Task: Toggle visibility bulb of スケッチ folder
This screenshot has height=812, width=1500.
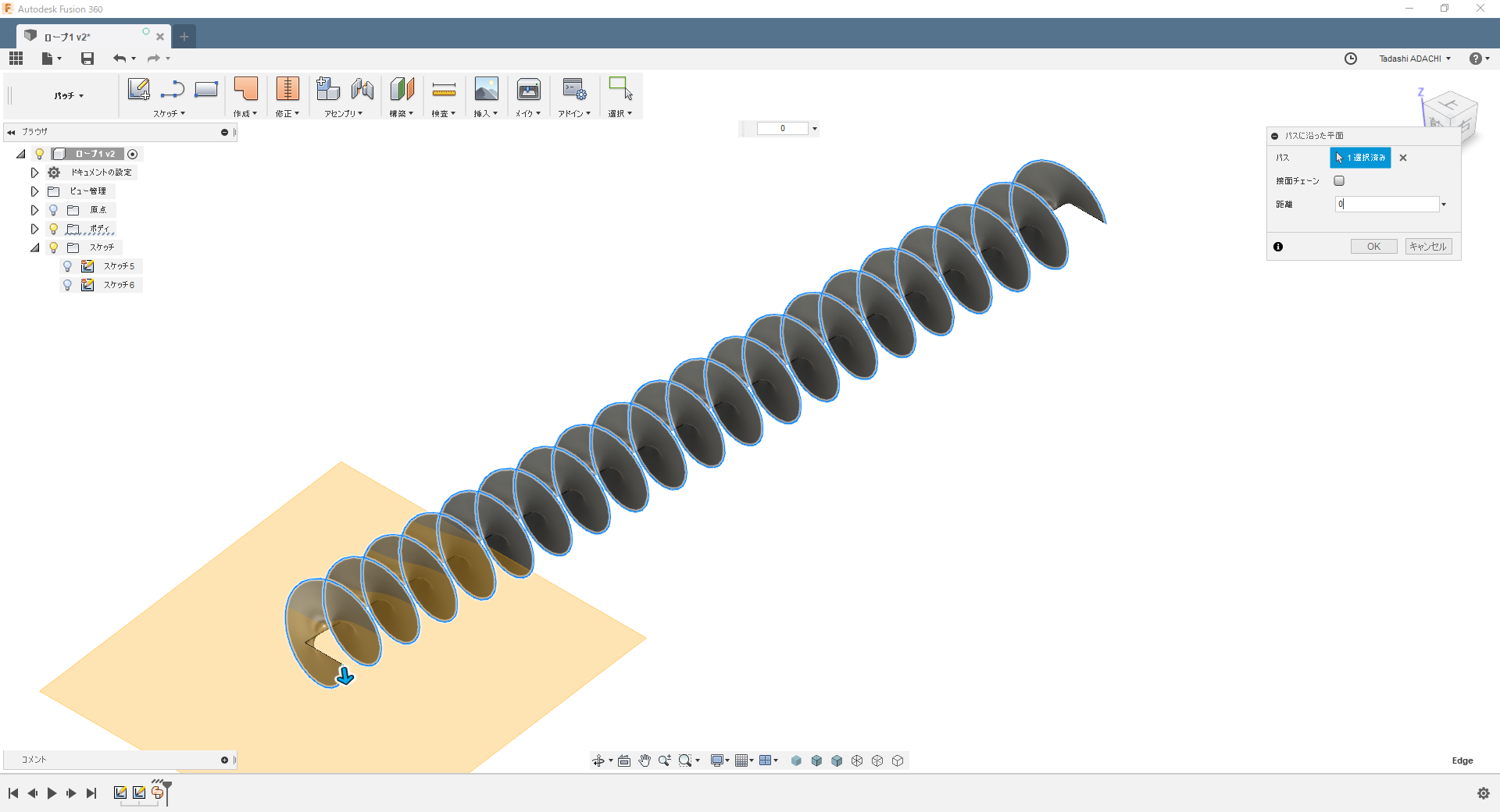Action: click(54, 248)
